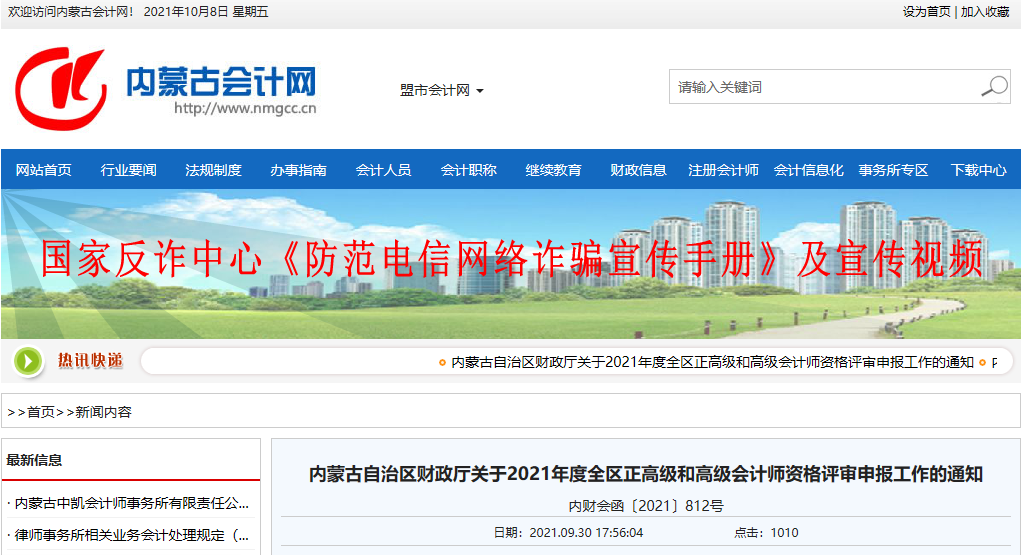
Task: Go to the 下载中心 page
Action: click(978, 170)
